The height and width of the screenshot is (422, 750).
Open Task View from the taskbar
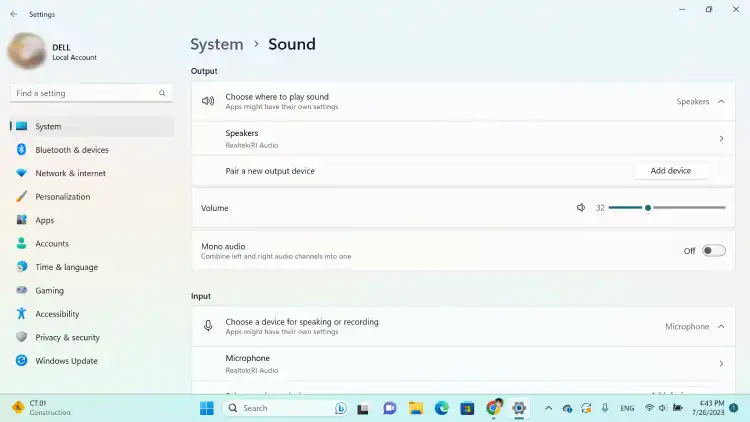[x=363, y=409]
